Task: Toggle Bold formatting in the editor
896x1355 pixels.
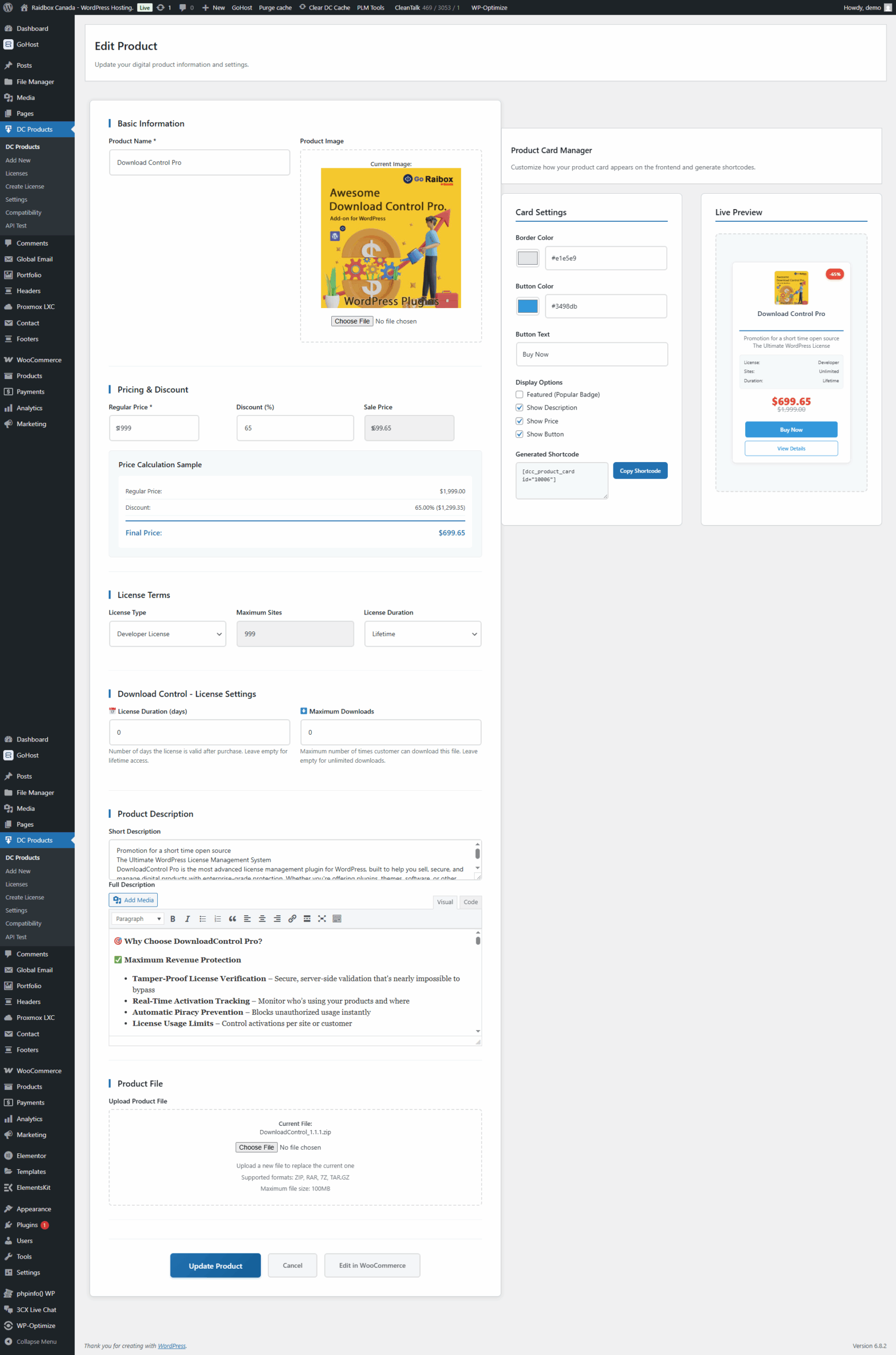Action: [173, 918]
